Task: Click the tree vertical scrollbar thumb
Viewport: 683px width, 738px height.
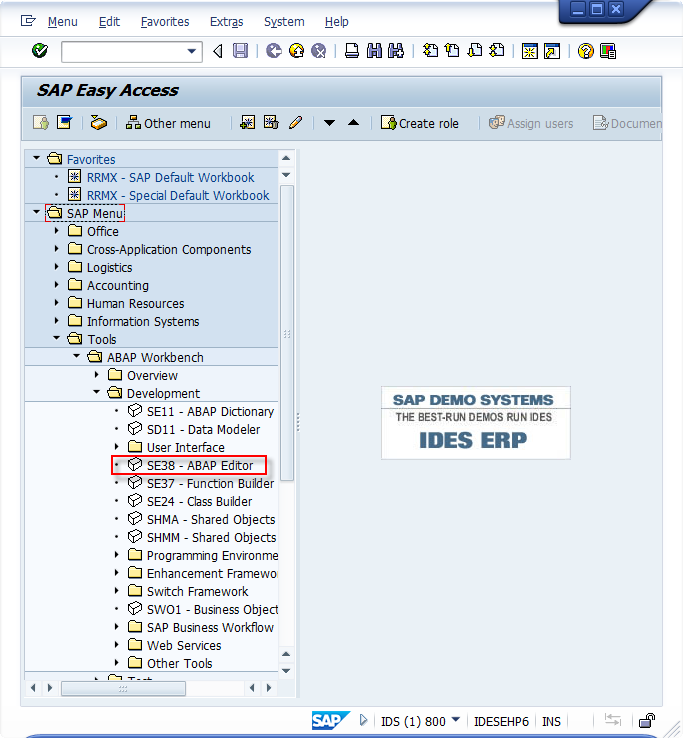Action: [287, 333]
